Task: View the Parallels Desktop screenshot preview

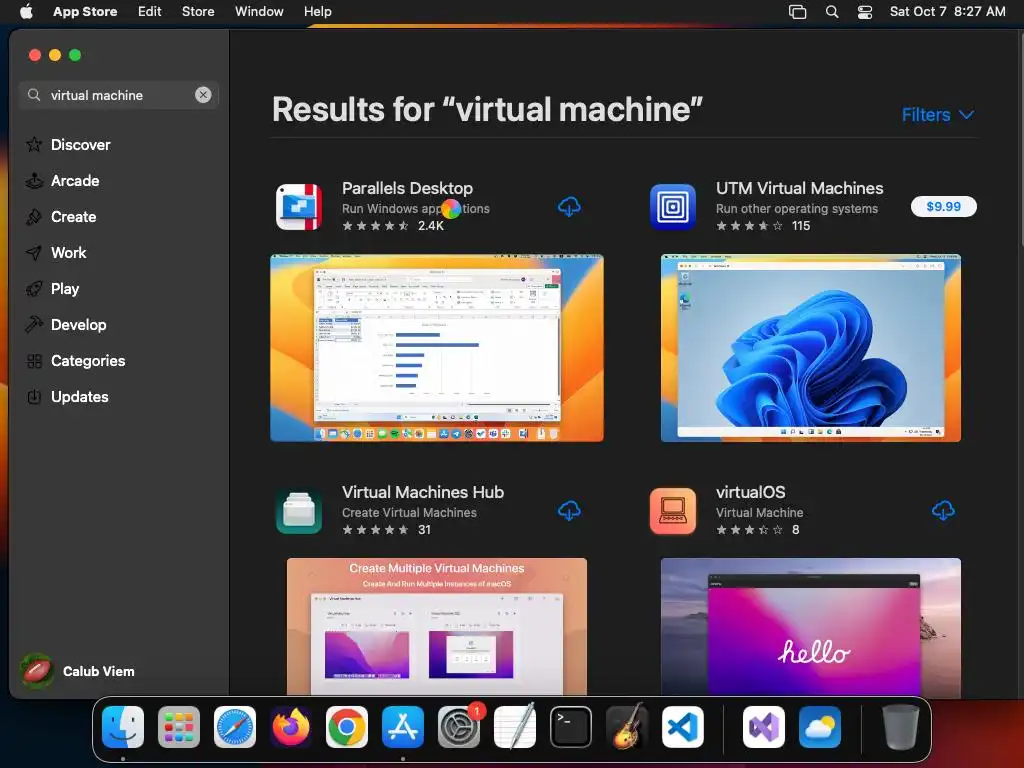Action: [437, 348]
